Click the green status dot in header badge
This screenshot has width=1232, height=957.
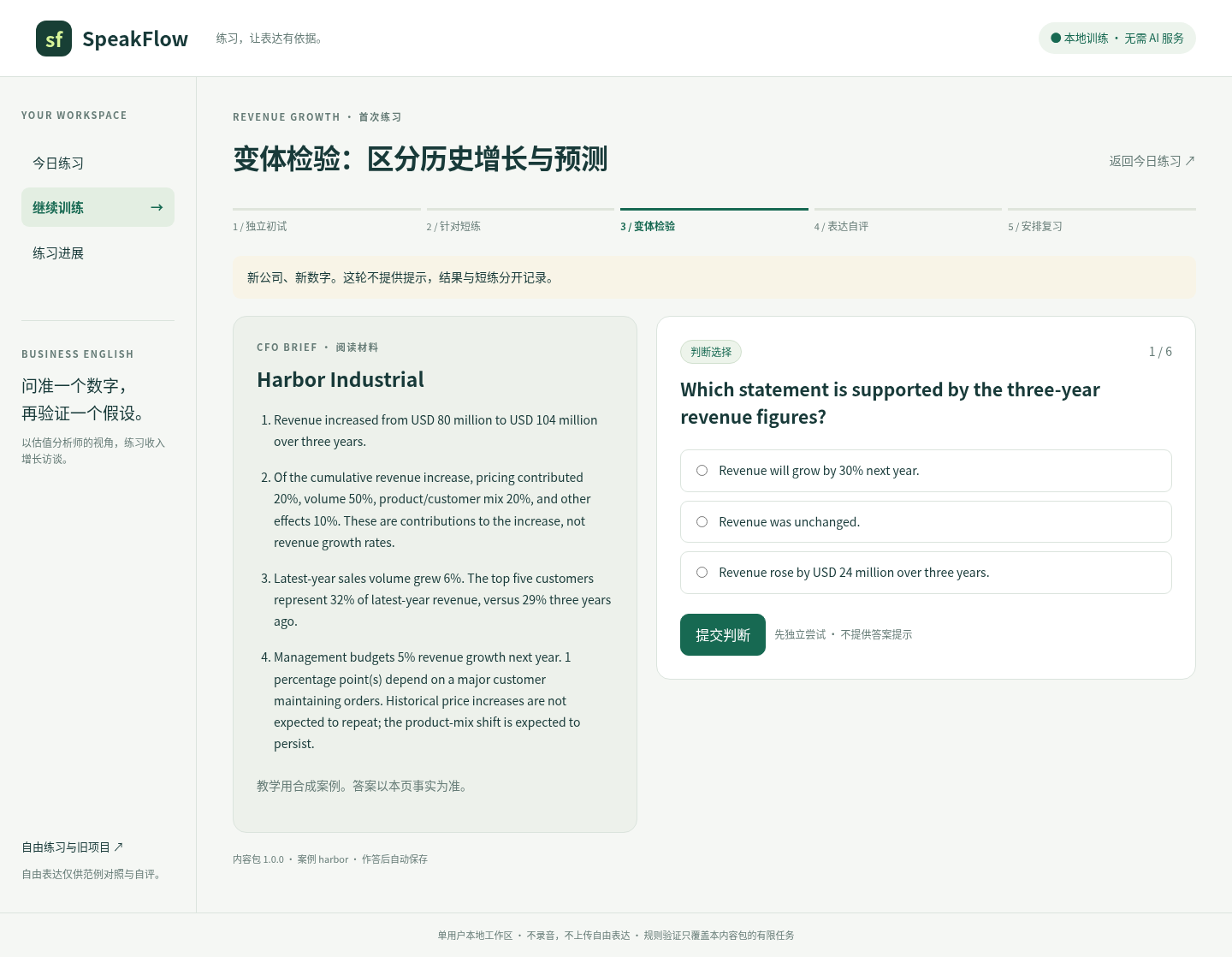(1056, 38)
